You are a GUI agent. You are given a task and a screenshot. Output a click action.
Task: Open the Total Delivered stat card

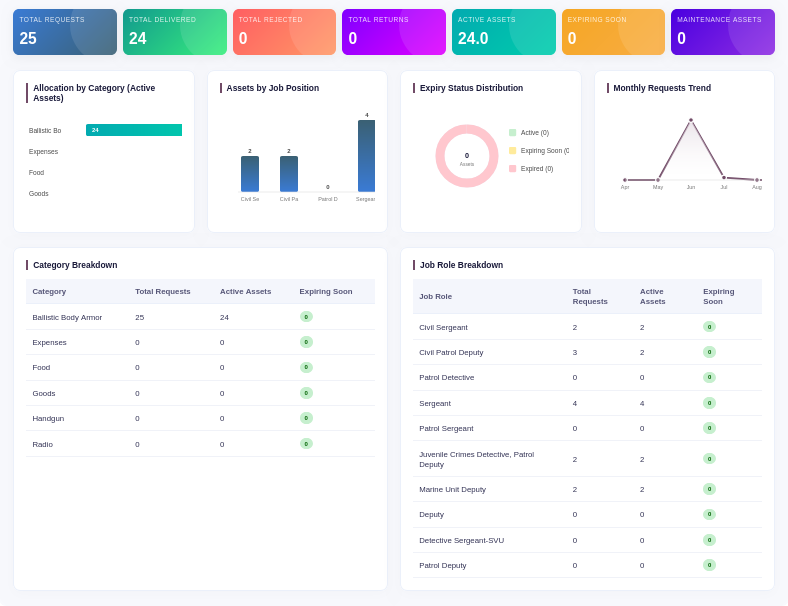point(175,32)
